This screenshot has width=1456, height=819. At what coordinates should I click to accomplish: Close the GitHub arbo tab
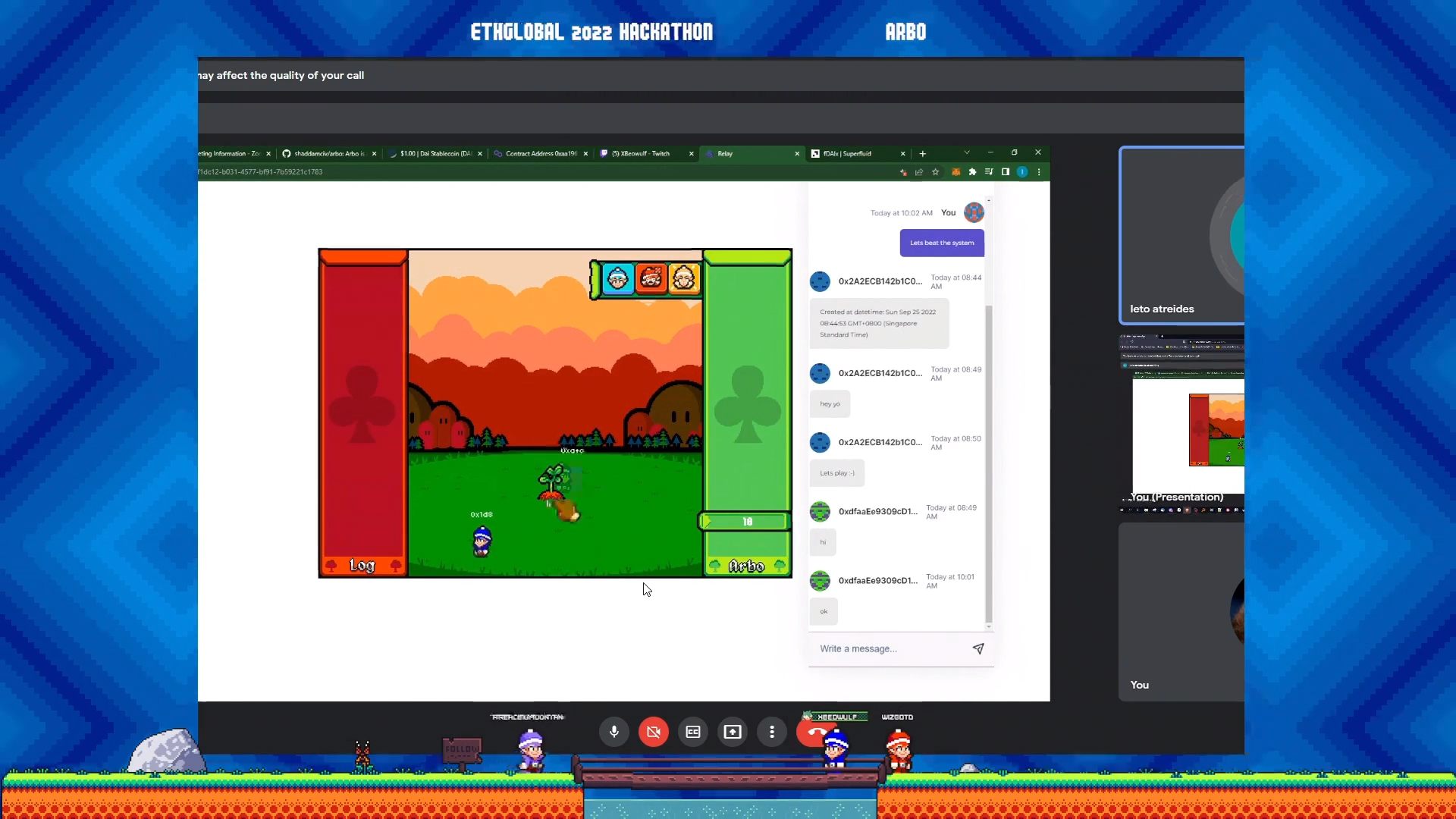(374, 153)
